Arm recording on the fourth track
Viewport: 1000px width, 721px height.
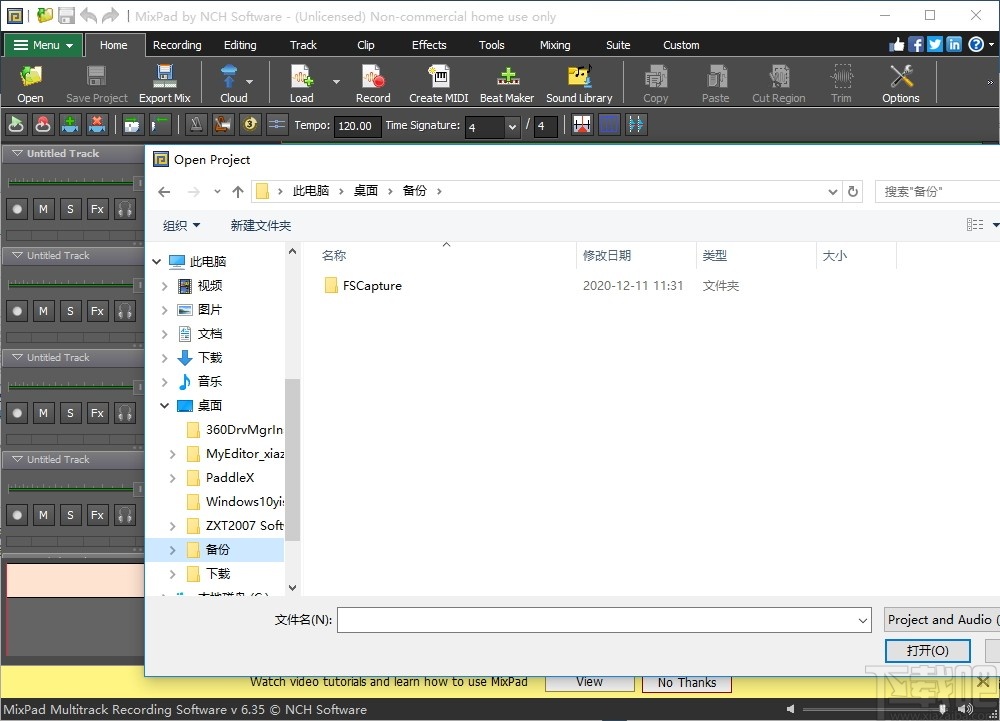pos(17,514)
